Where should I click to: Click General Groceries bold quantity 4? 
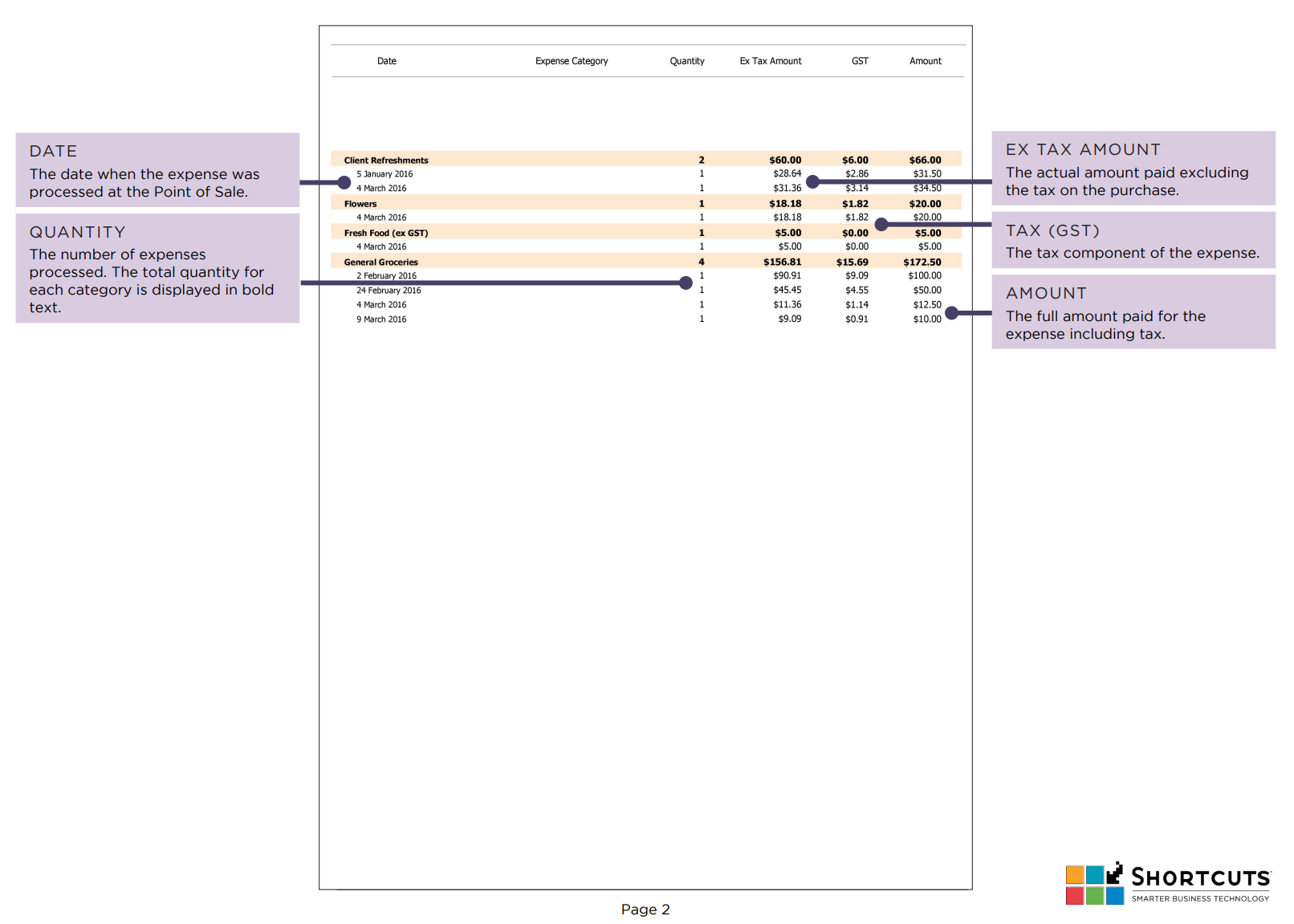click(x=702, y=262)
